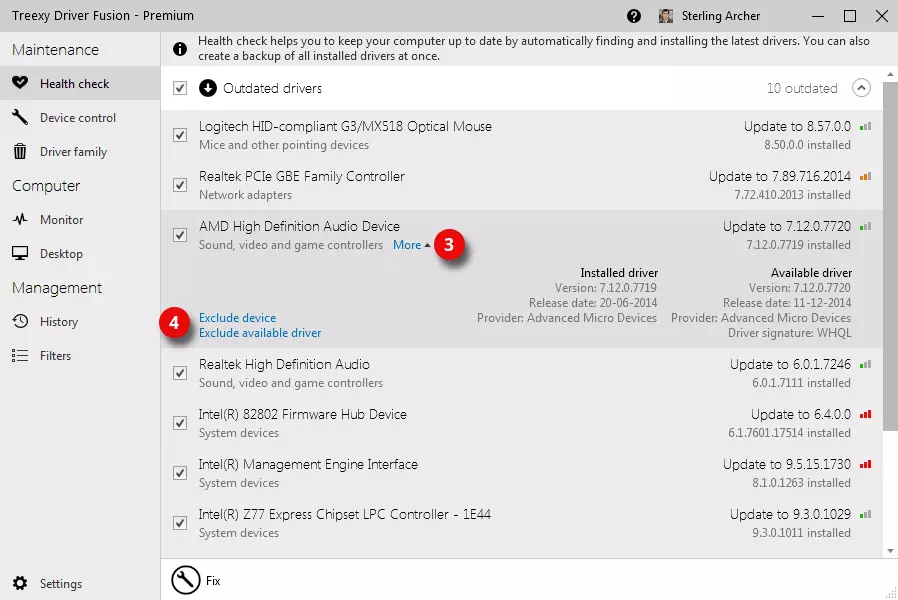Image resolution: width=898 pixels, height=600 pixels.
Task: Uncheck the Logitech G3/MX518 Optical Mouse checkbox
Action: (x=180, y=135)
